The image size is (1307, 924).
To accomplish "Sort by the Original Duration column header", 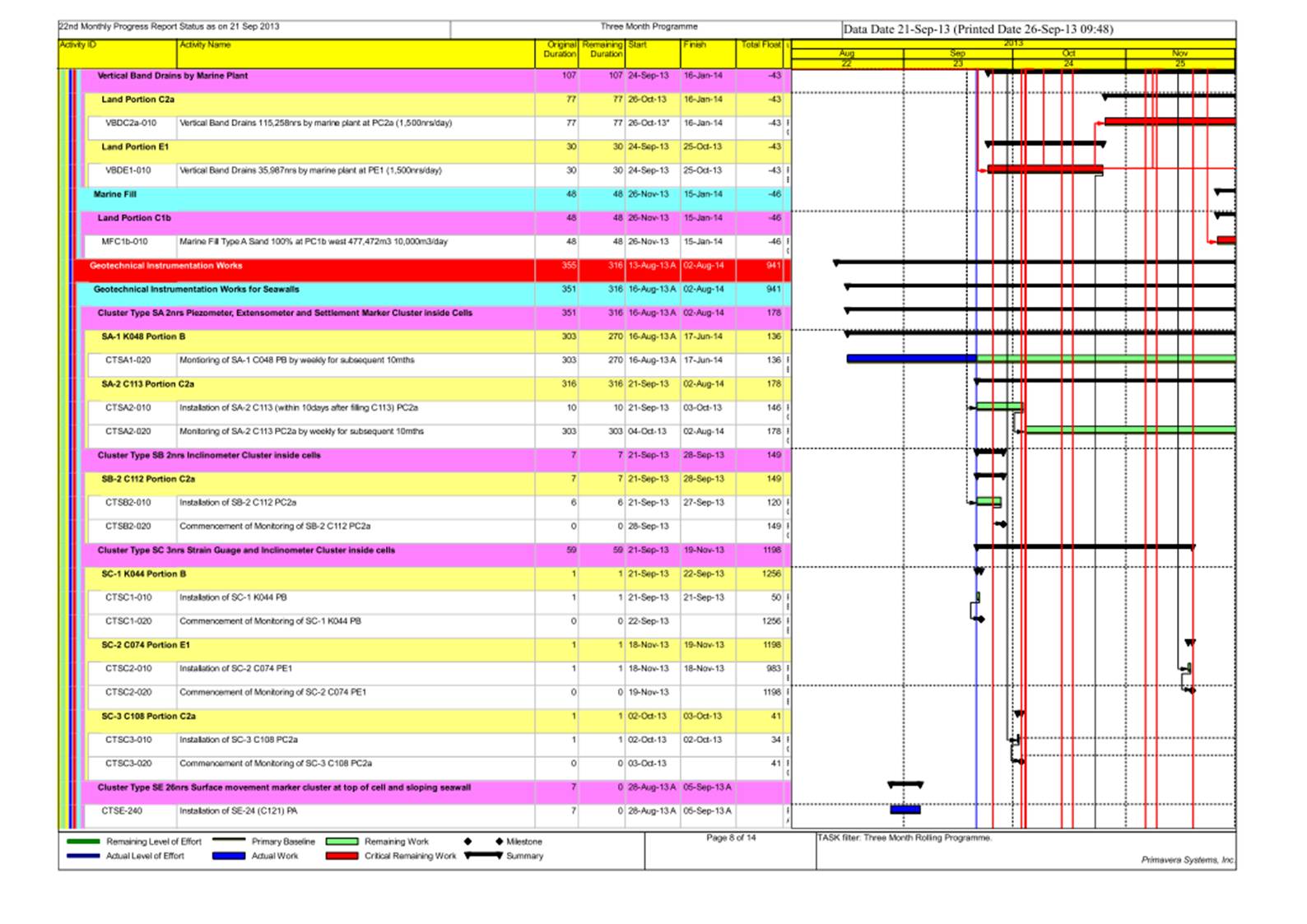I will coord(558,53).
